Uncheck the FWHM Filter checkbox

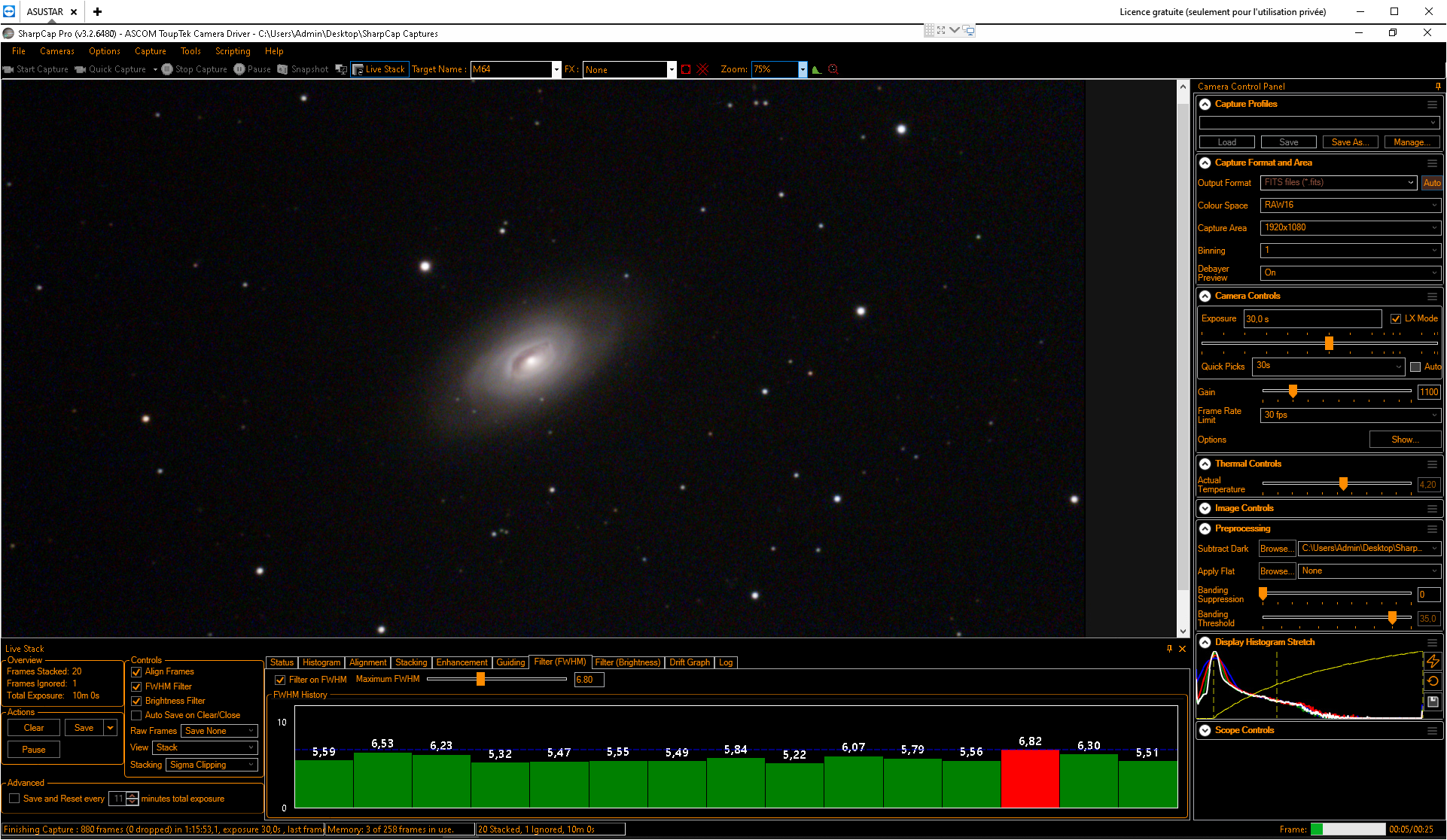(136, 686)
